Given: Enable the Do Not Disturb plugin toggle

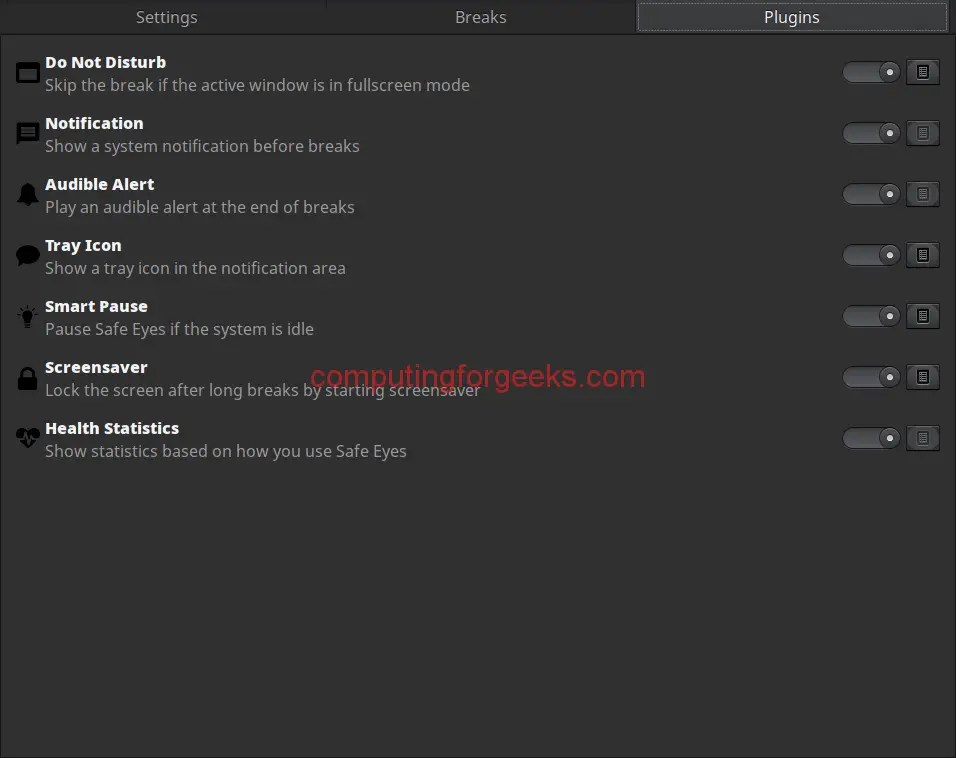Looking at the screenshot, I should pyautogui.click(x=869, y=72).
